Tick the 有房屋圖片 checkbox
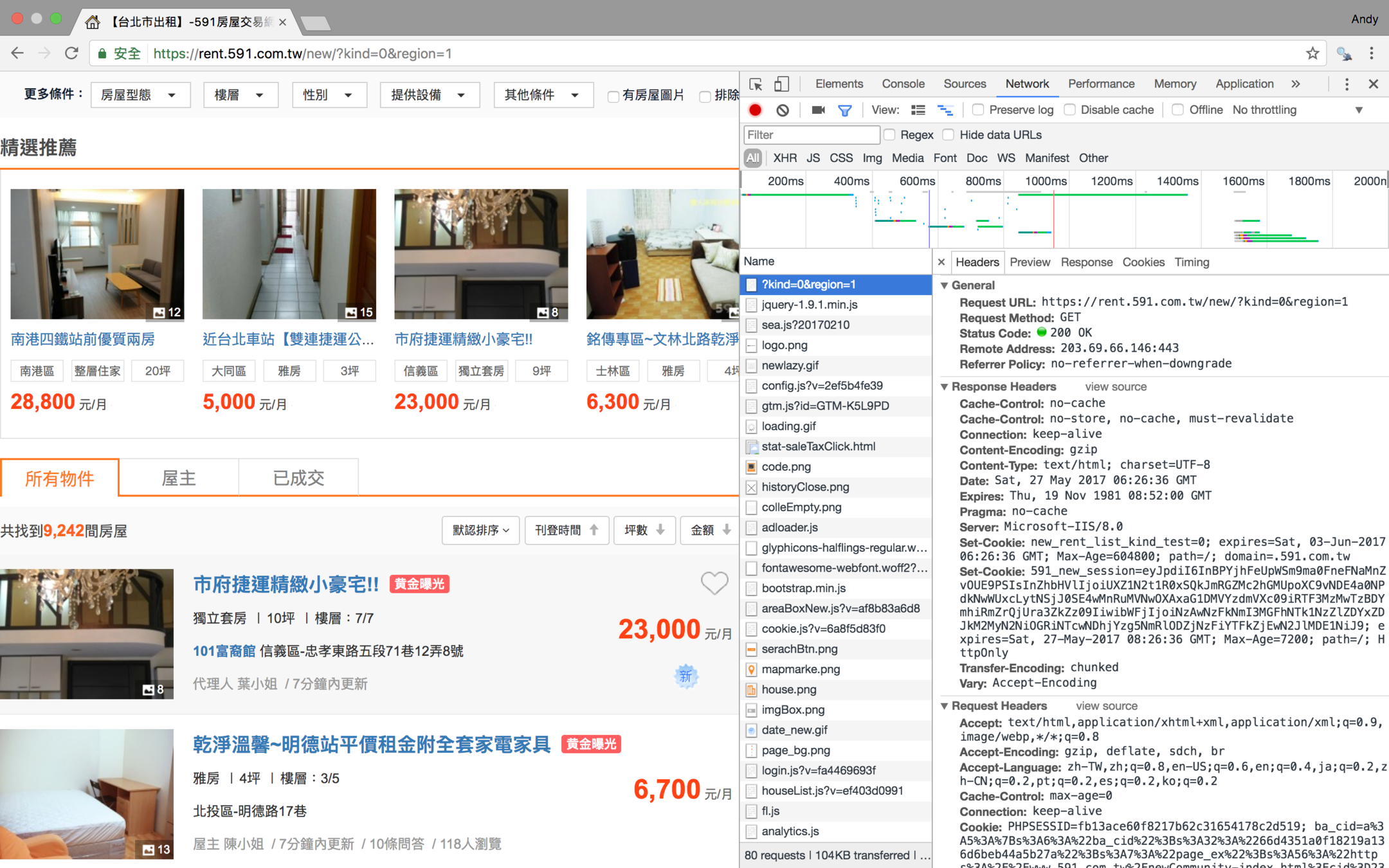Screen dimensions: 1389x868 tap(613, 96)
